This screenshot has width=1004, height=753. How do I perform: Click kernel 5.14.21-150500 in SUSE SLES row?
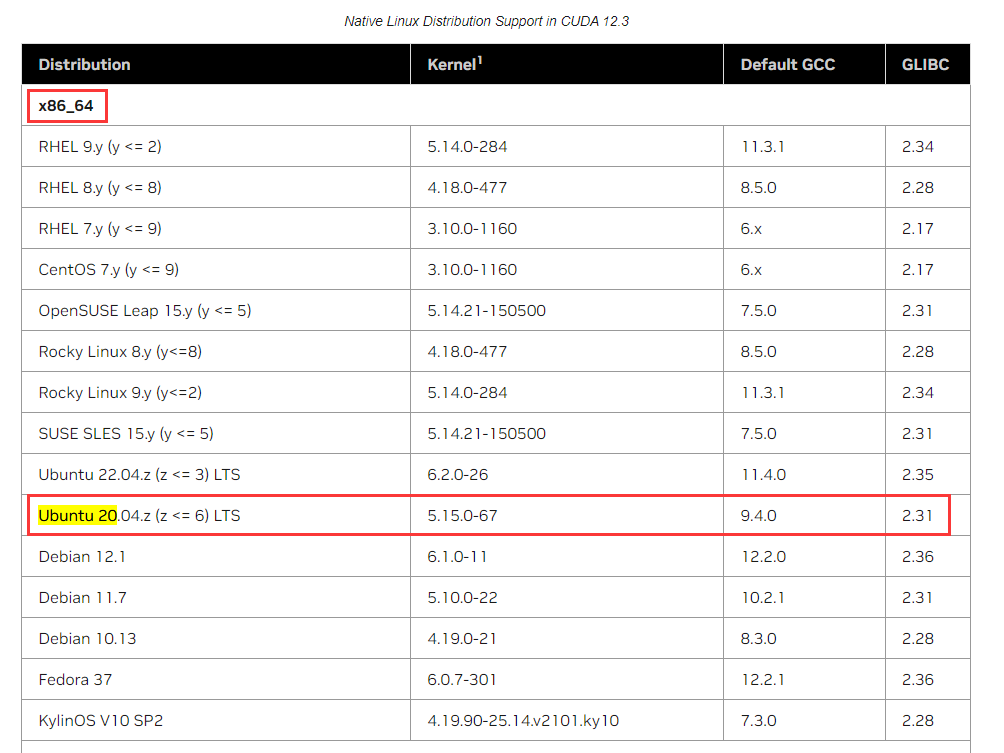click(x=487, y=433)
